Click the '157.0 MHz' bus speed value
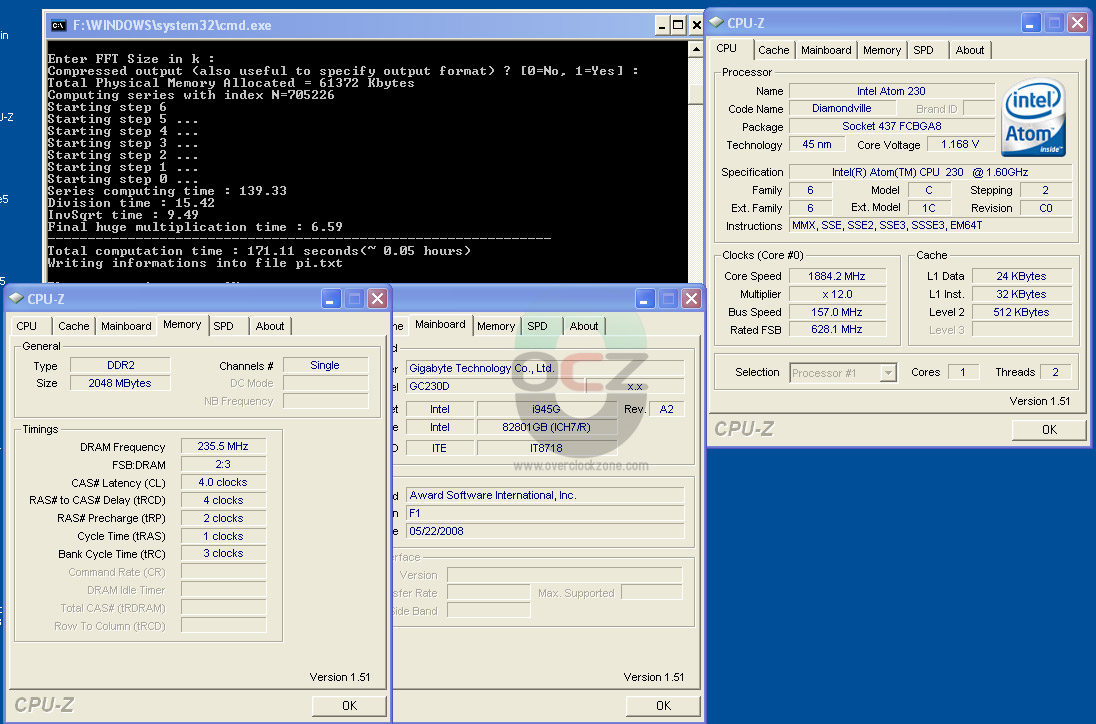Image resolution: width=1096 pixels, height=724 pixels. coord(837,312)
